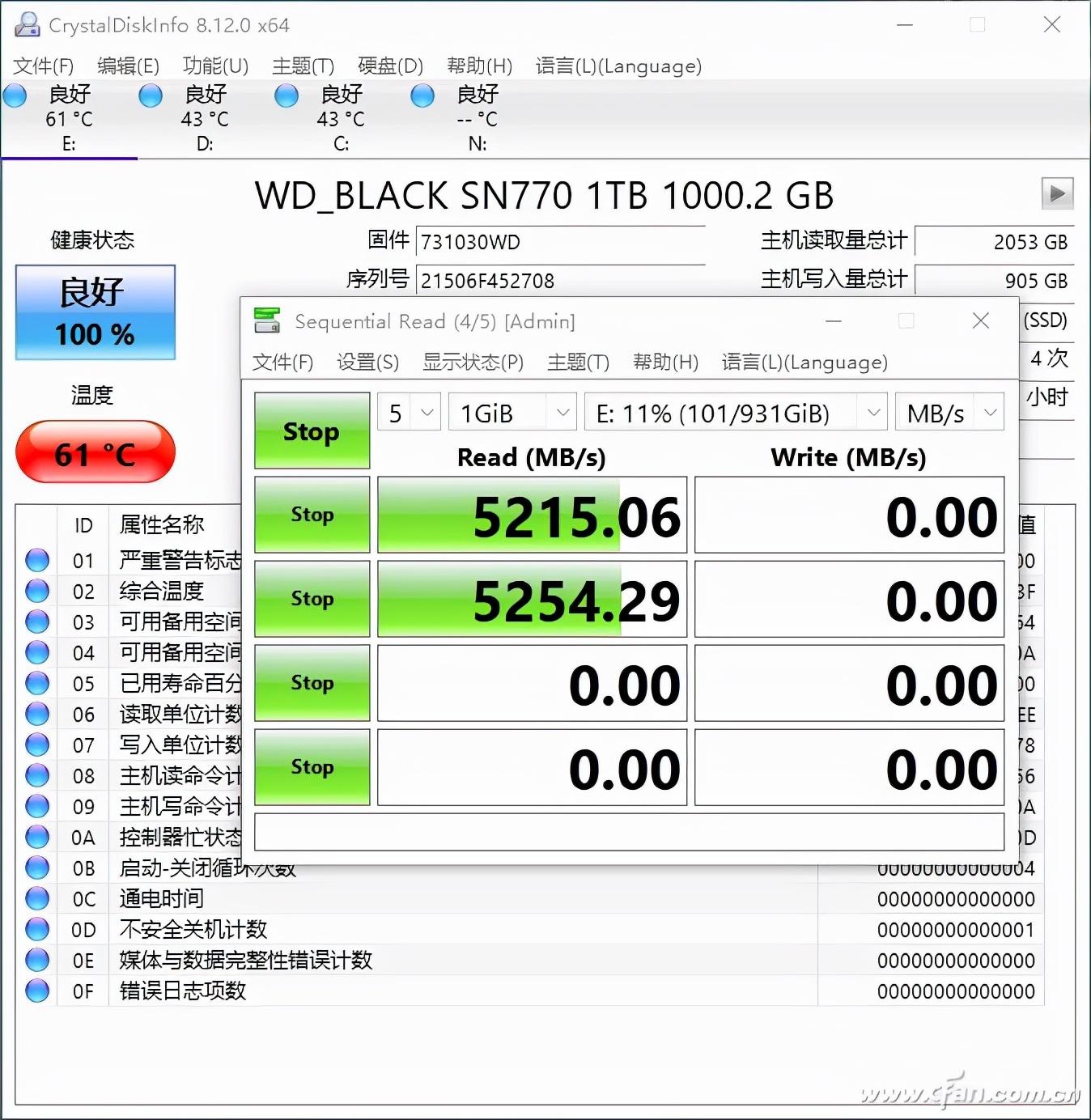1091x1120 pixels.
Task: Click the ID column header
Action: [x=83, y=525]
